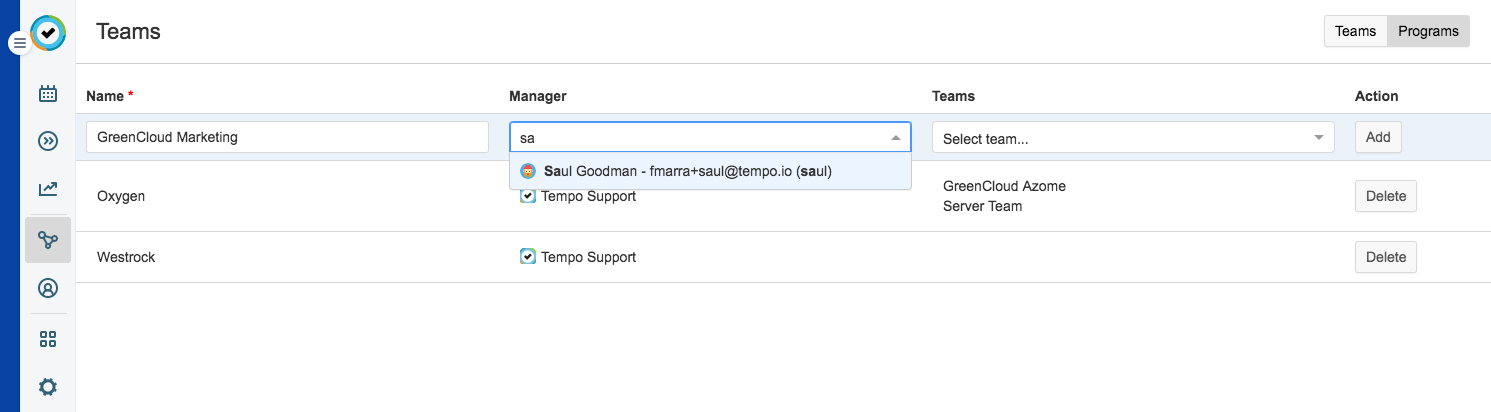This screenshot has height=412, width=1491.
Task: Click the Tempo logo icon
Action: [48, 33]
